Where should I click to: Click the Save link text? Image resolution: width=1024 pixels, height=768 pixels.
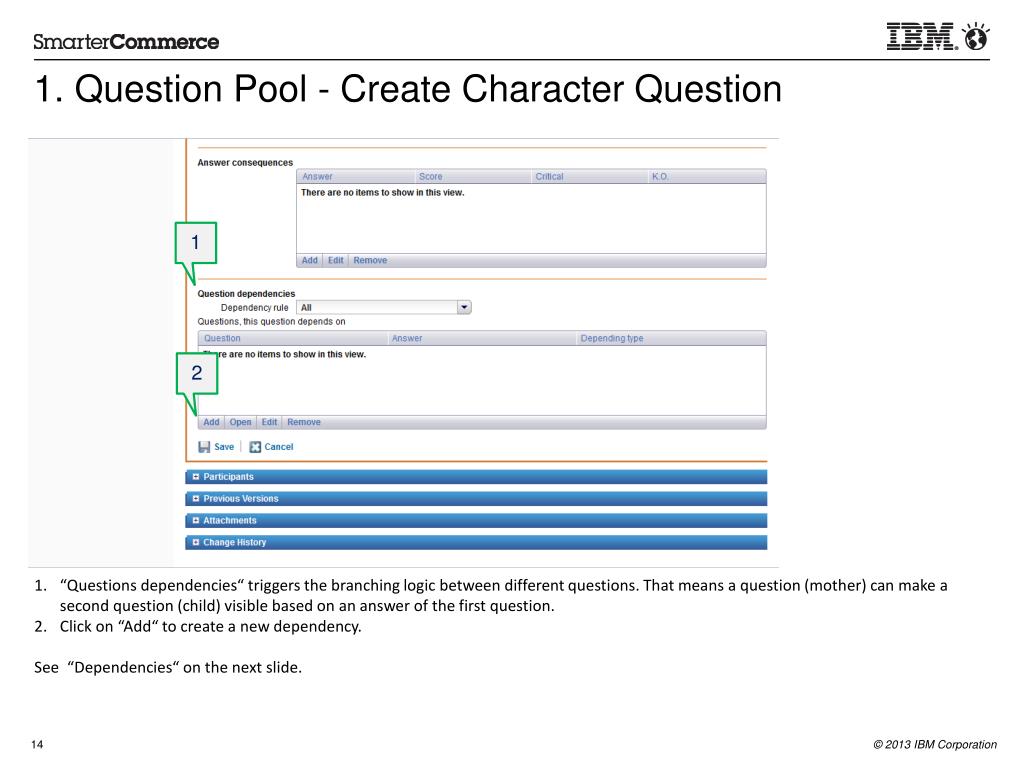224,447
